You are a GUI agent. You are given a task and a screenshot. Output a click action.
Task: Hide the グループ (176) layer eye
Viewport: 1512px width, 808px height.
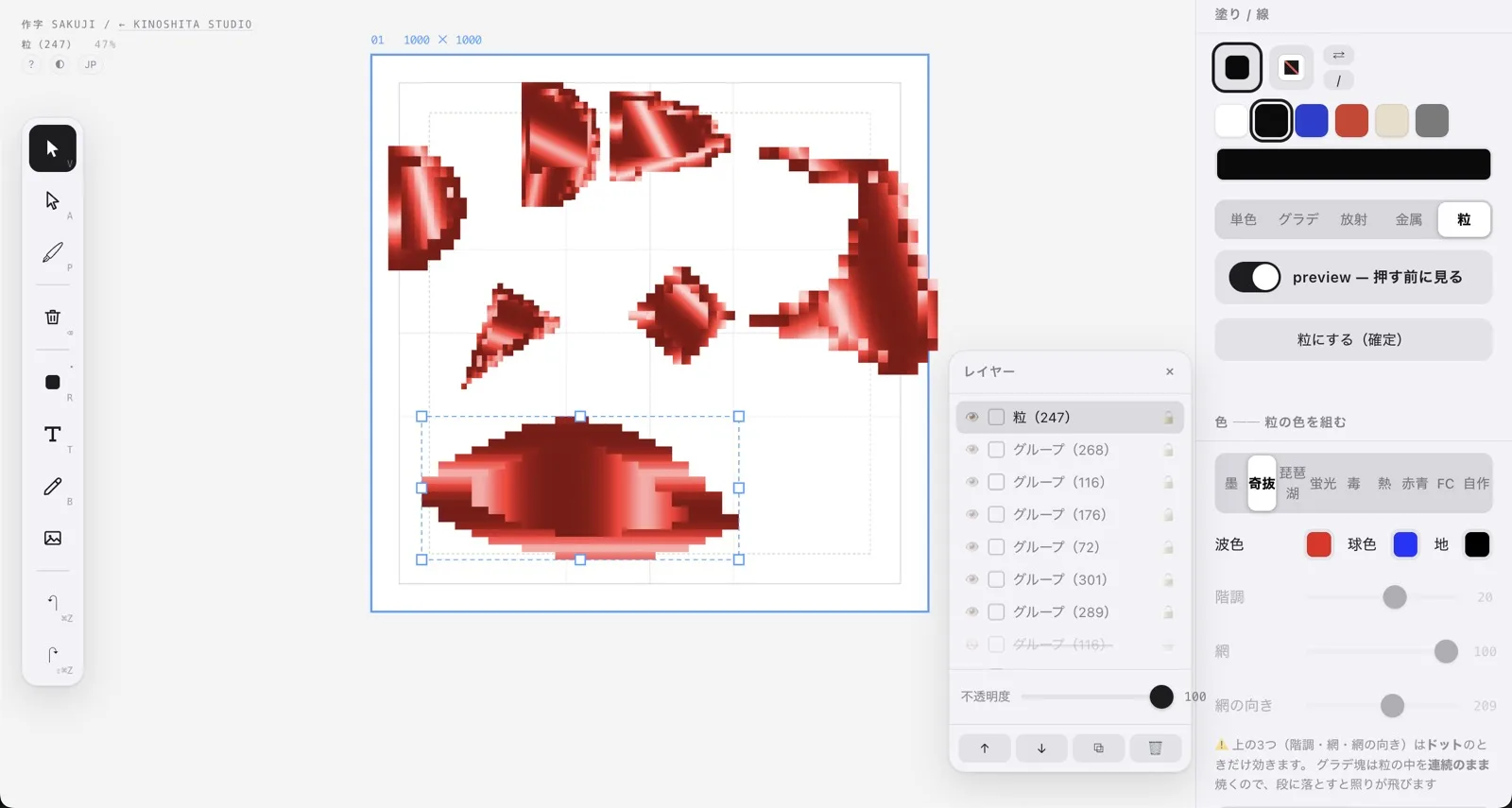971,514
